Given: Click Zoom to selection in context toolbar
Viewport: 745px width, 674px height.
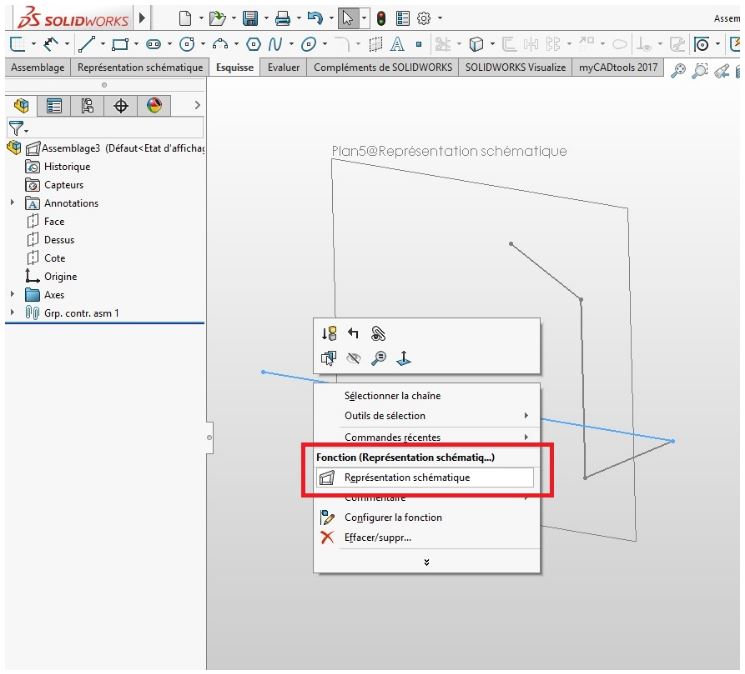Looking at the screenshot, I should coord(379,358).
